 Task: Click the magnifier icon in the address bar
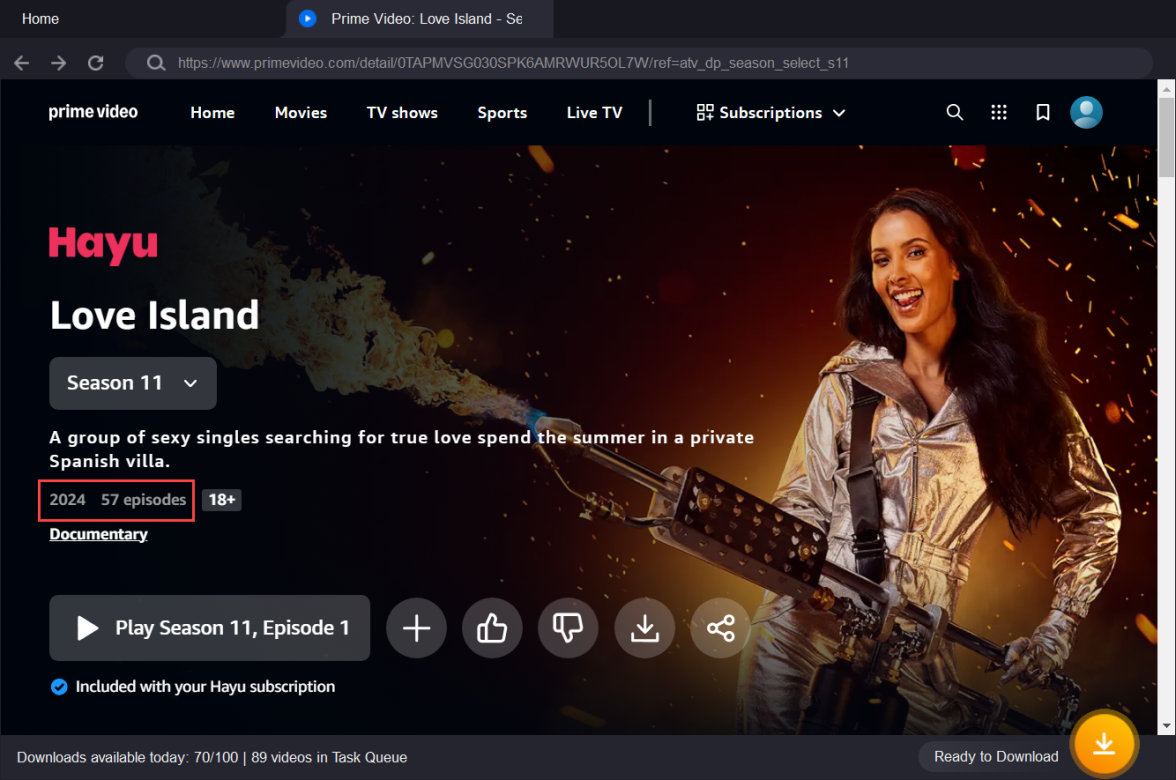coord(156,63)
